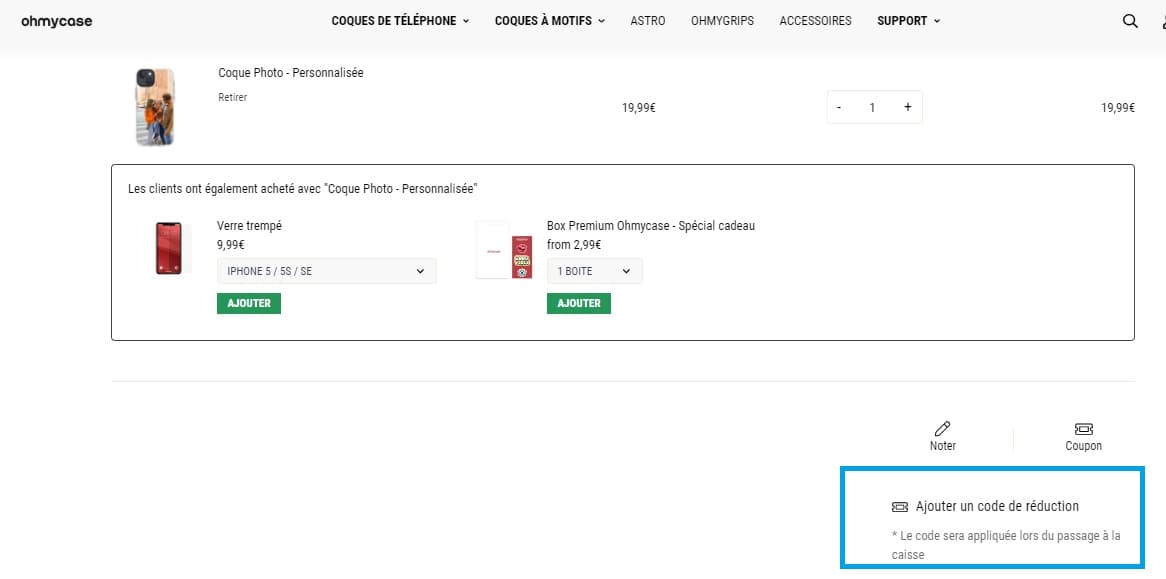
Task: Open the COQUES DE TÉLÉPHONE menu
Action: click(x=399, y=20)
